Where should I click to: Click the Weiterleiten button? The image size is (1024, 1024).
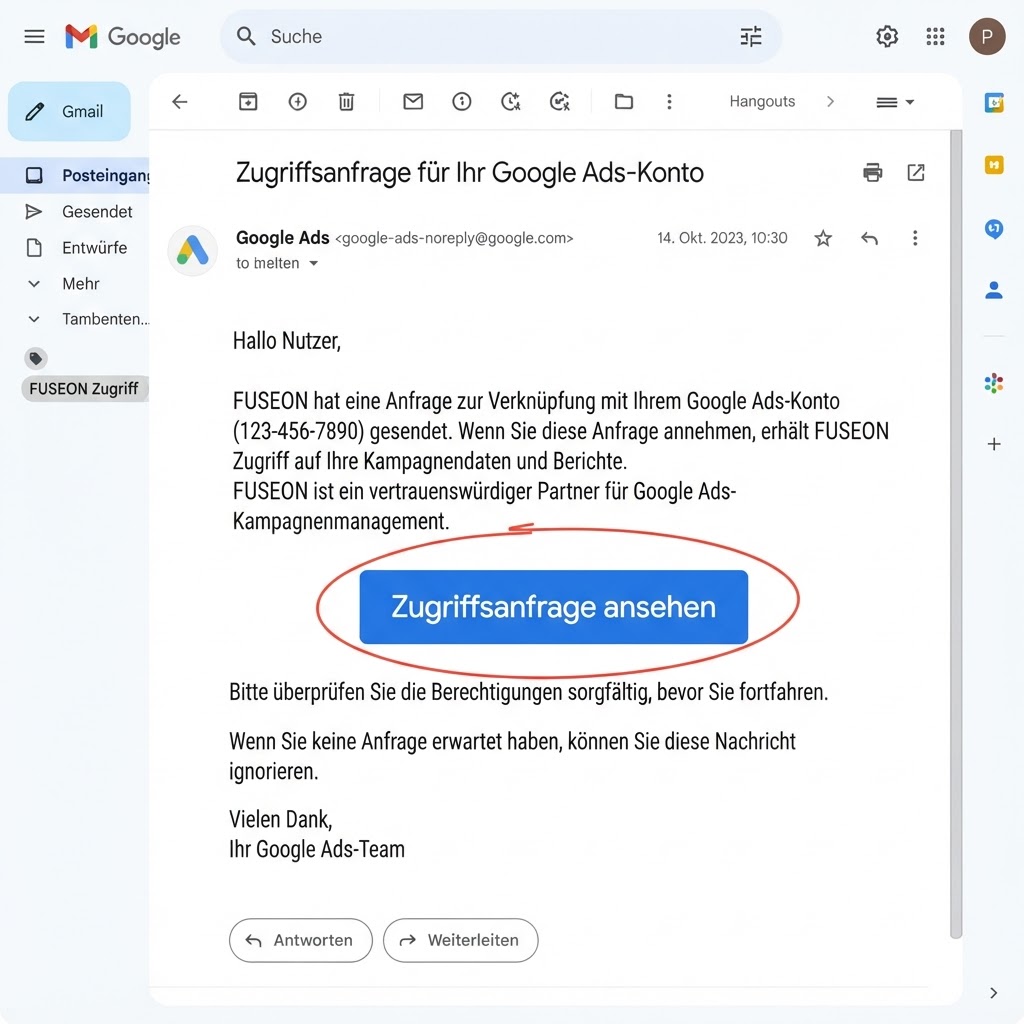pos(460,940)
